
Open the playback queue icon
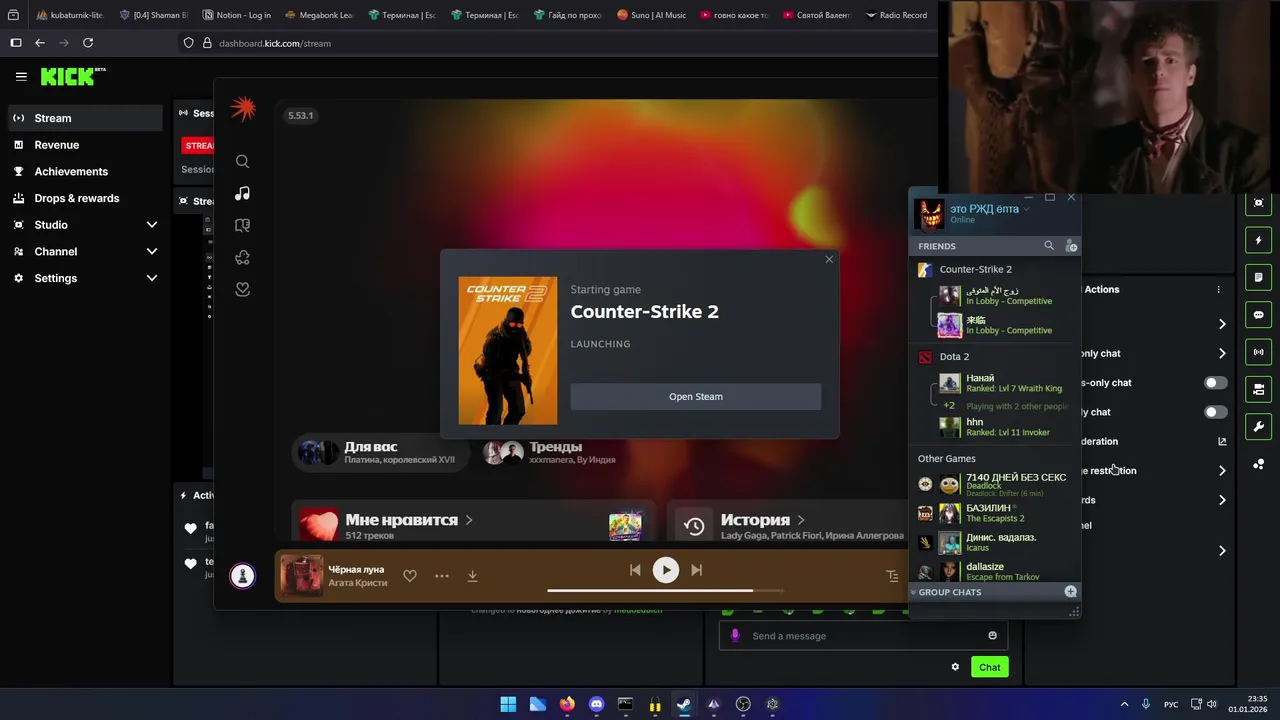[x=892, y=576]
